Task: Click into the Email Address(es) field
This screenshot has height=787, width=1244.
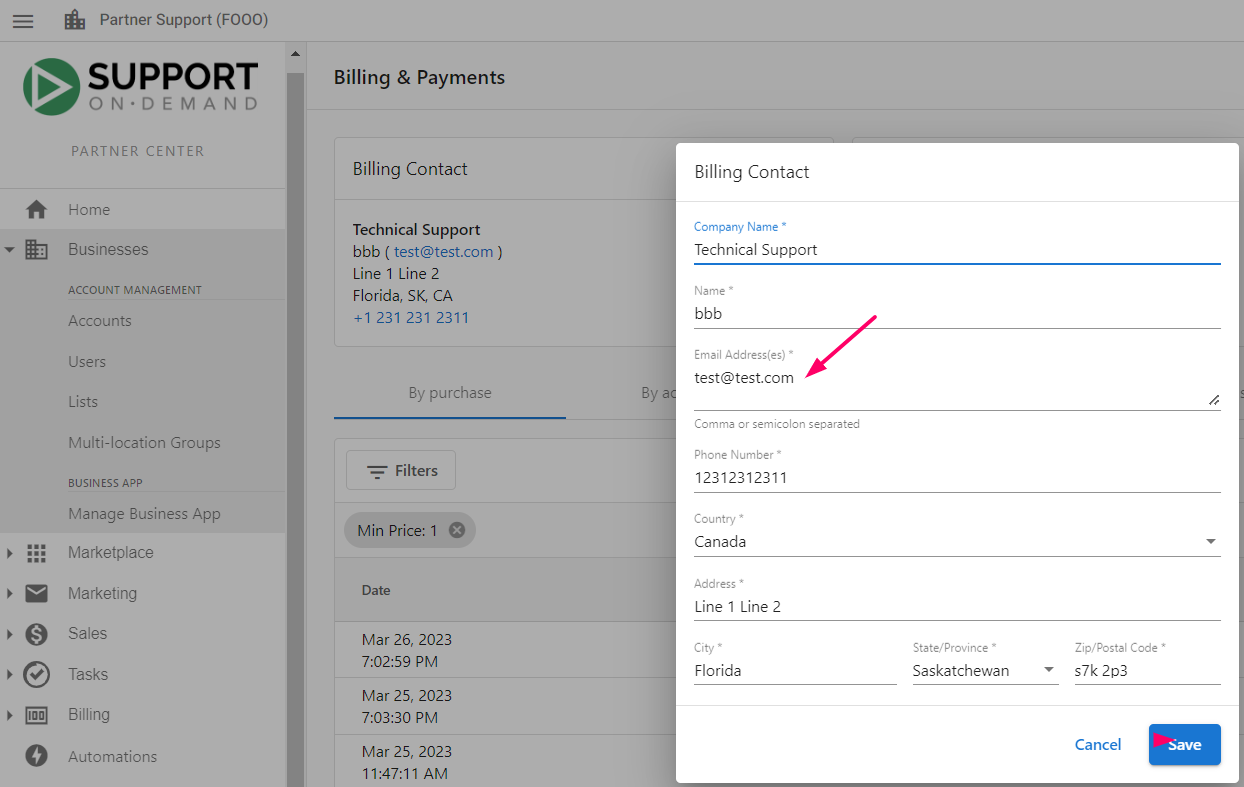Action: click(x=957, y=387)
